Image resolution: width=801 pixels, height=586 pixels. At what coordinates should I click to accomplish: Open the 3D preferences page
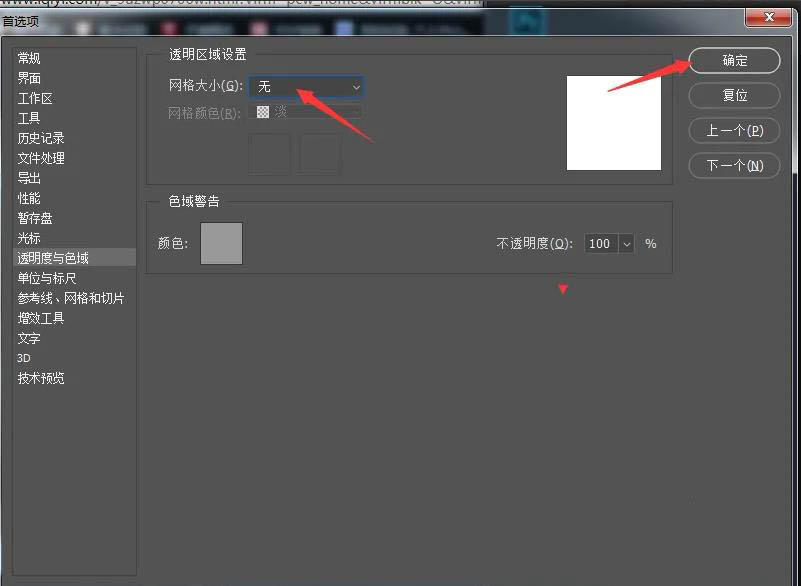point(24,358)
